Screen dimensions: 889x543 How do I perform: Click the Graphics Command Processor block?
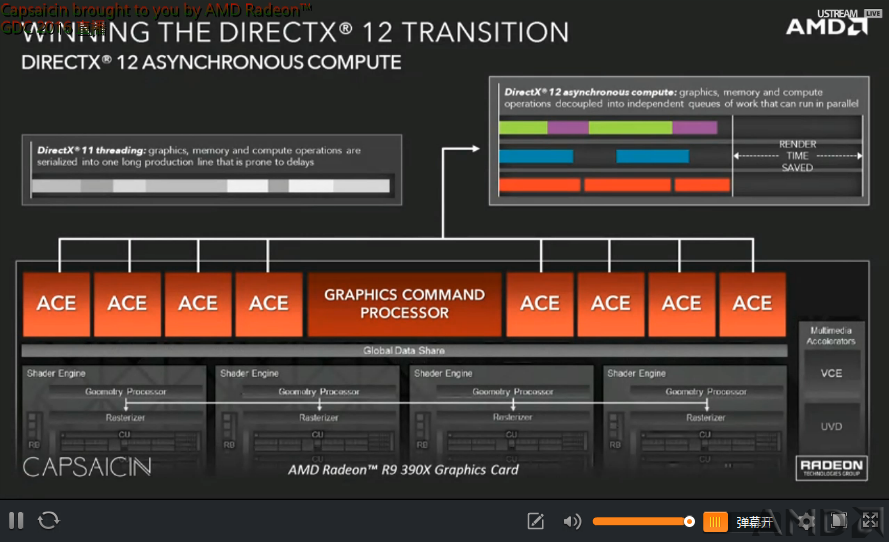404,304
